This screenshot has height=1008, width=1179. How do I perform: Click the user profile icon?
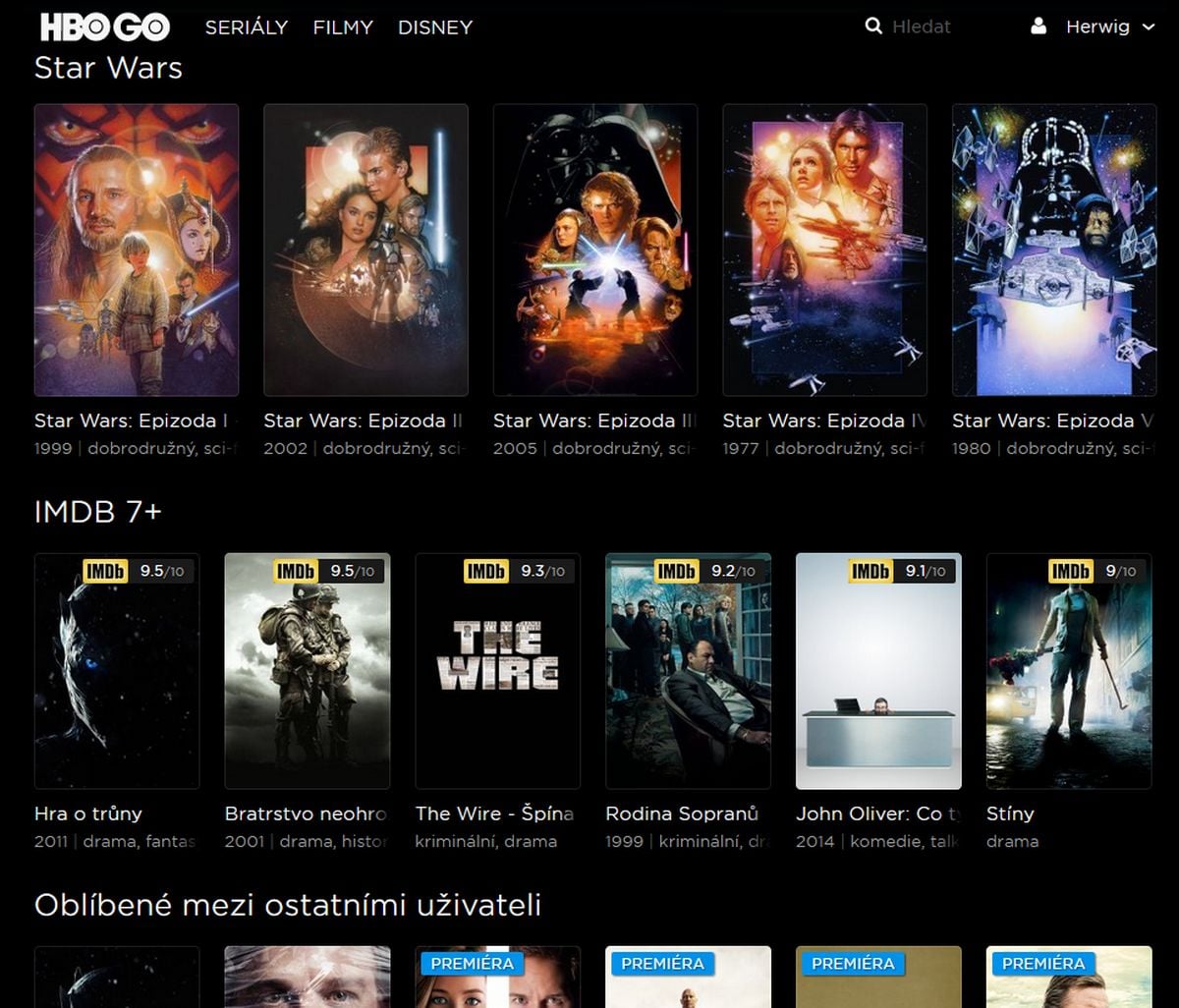point(1039,27)
